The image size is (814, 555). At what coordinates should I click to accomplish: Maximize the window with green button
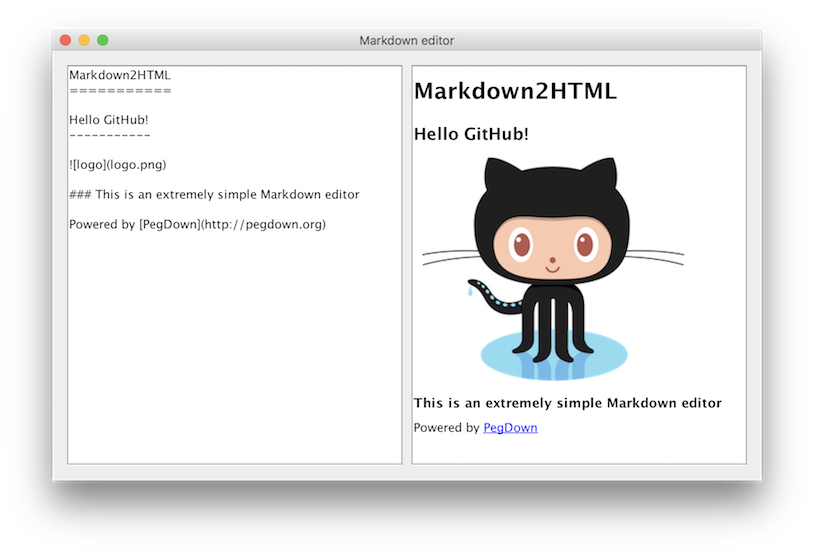click(x=103, y=40)
